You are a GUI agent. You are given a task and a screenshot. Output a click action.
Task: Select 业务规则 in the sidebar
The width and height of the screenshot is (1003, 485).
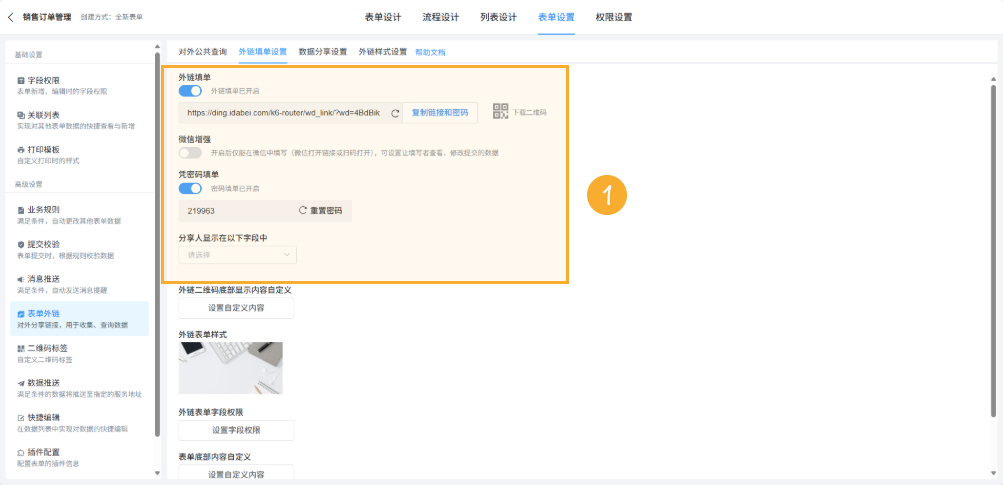click(x=79, y=214)
